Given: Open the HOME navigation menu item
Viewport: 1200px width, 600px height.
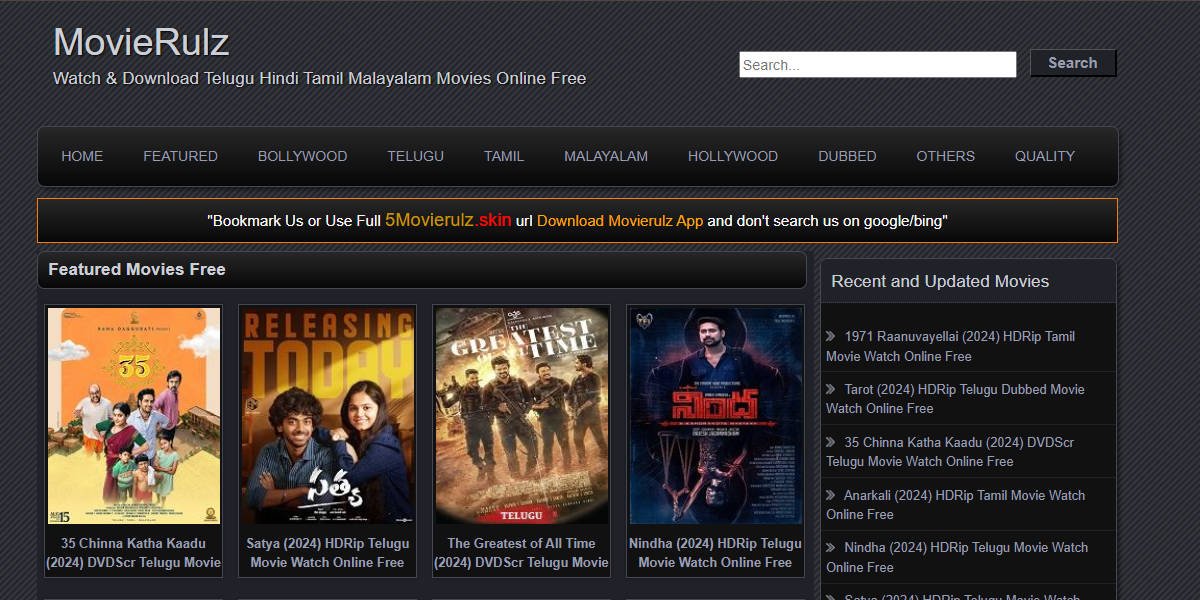Looking at the screenshot, I should pos(81,156).
